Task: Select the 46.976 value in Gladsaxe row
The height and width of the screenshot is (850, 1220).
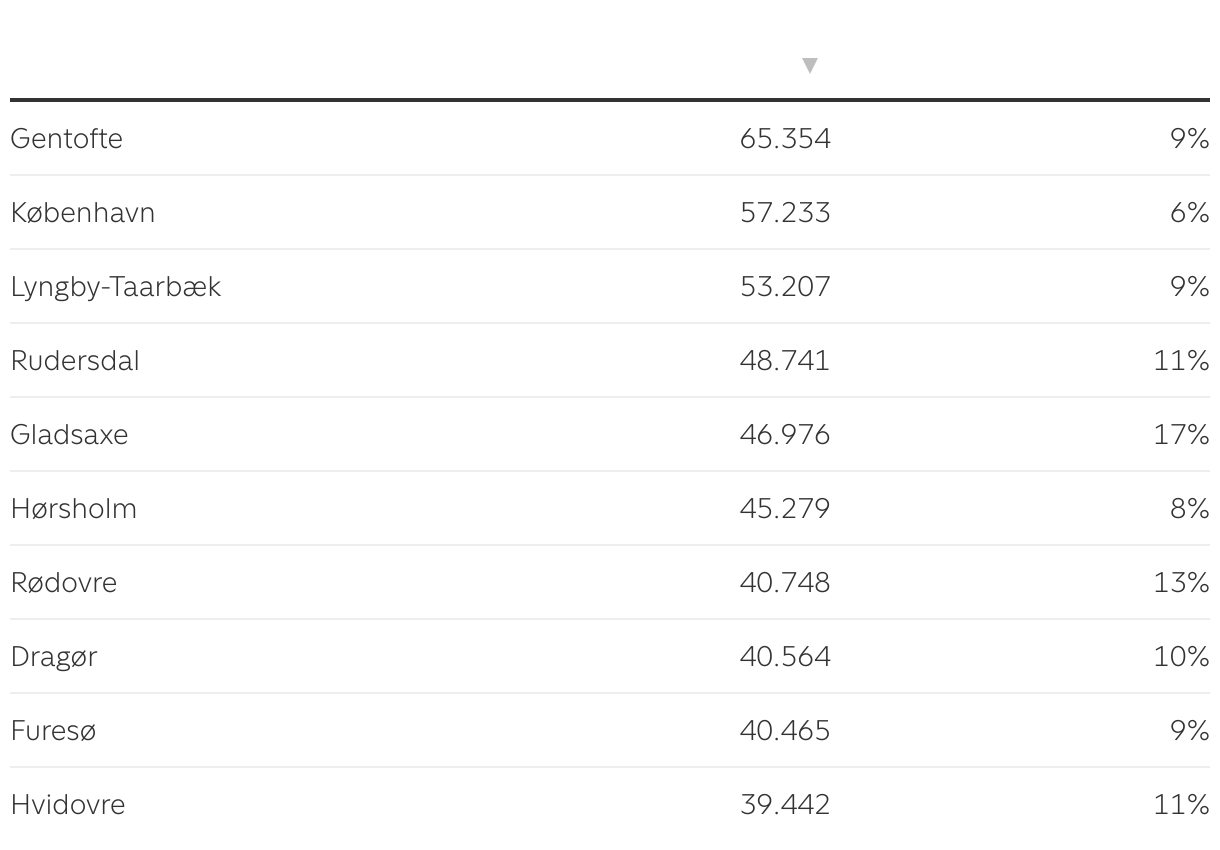Action: (785, 434)
